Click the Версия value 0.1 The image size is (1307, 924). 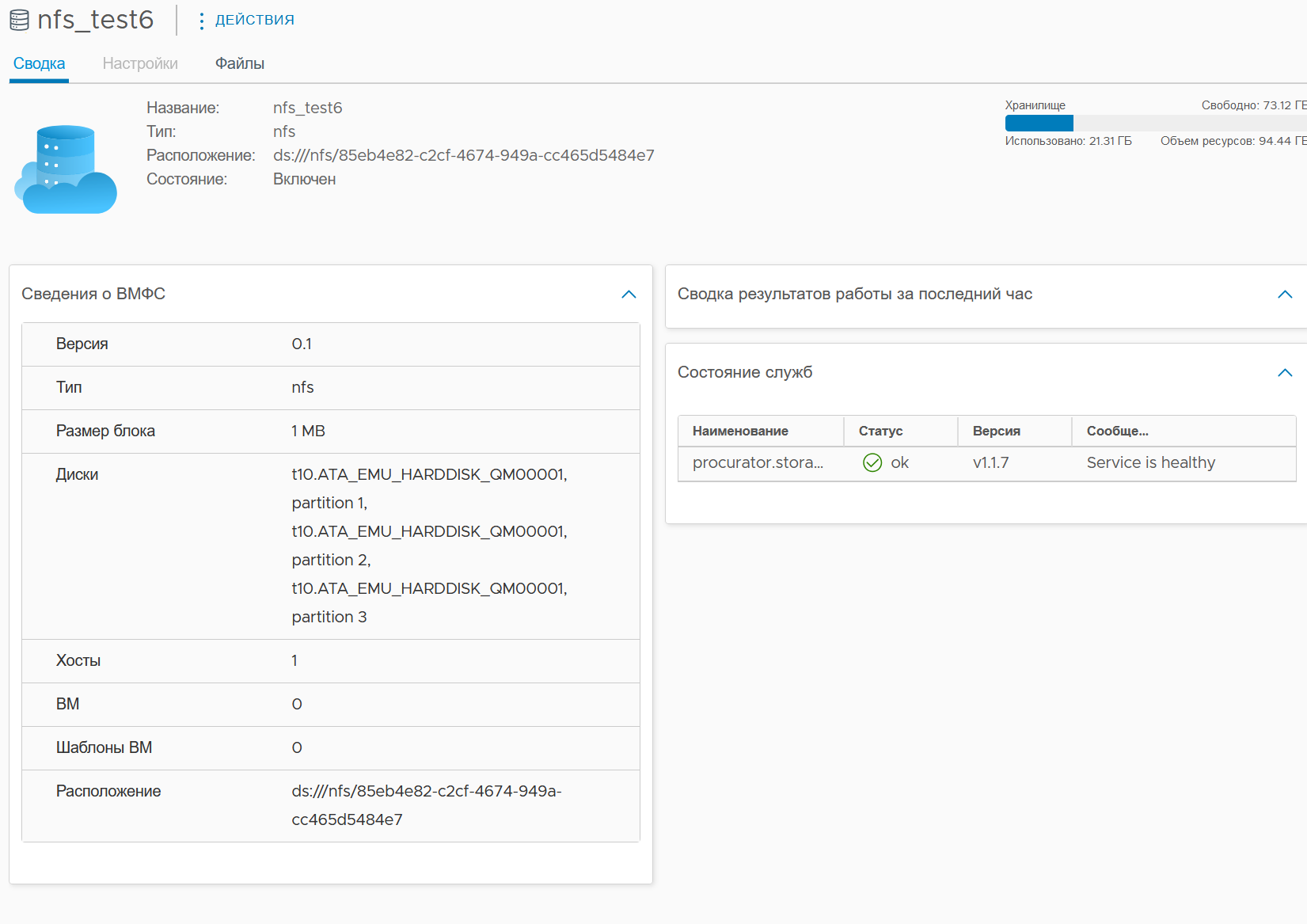pyautogui.click(x=302, y=344)
